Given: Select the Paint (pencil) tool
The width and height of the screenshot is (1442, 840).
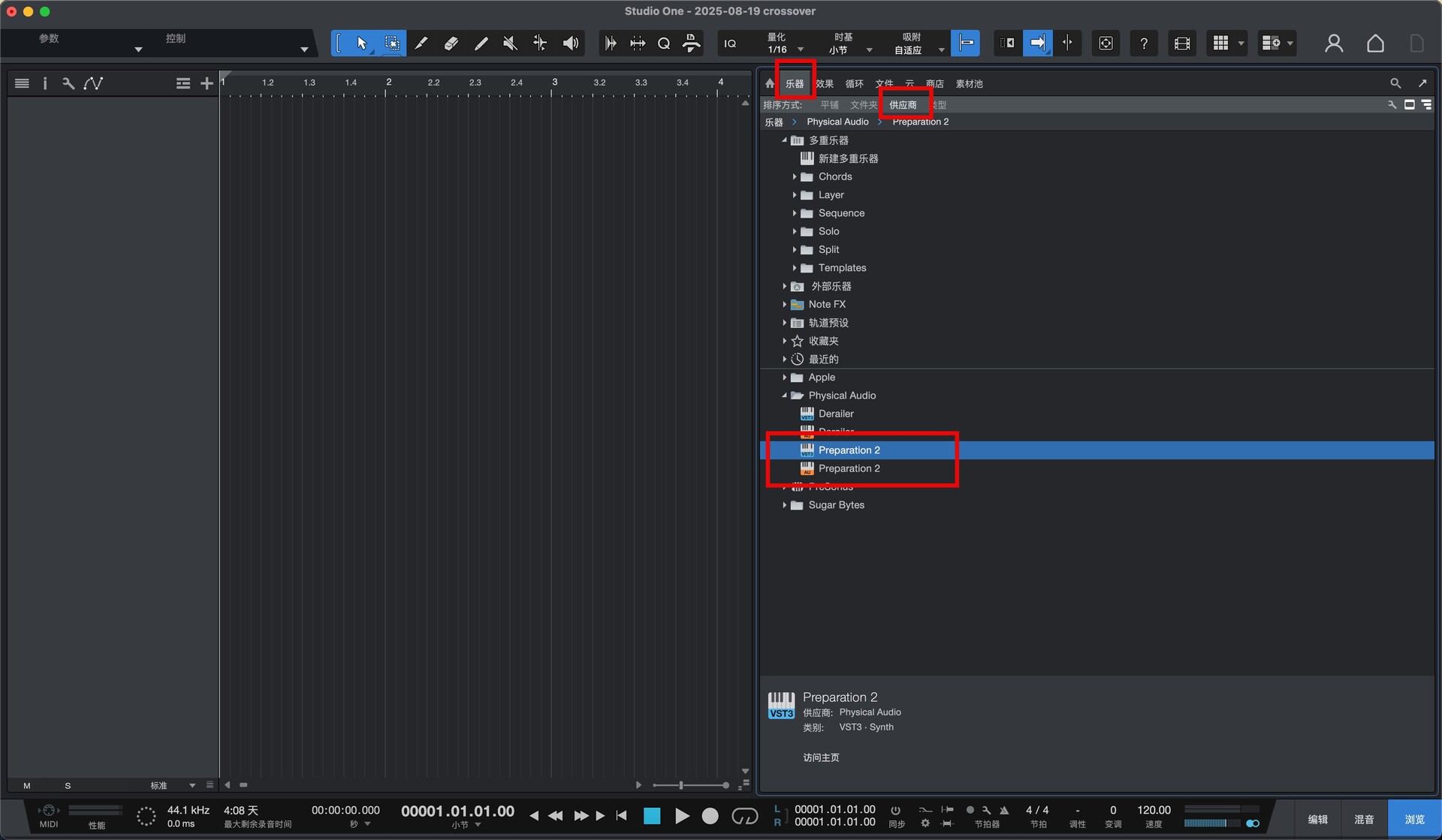Looking at the screenshot, I should [481, 44].
